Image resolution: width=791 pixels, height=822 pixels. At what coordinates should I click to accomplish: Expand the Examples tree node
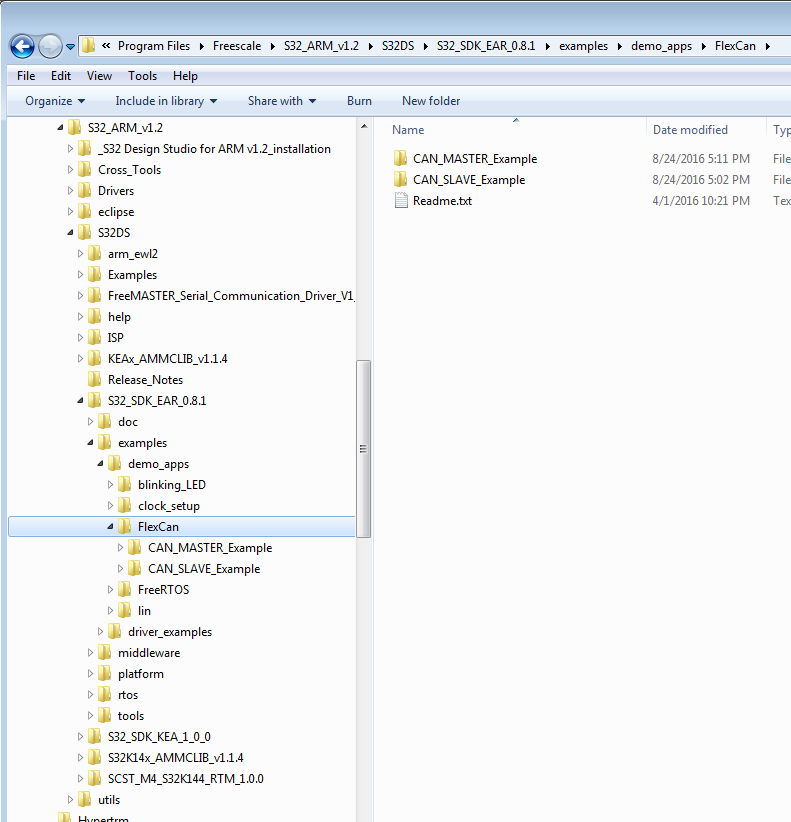(x=80, y=274)
